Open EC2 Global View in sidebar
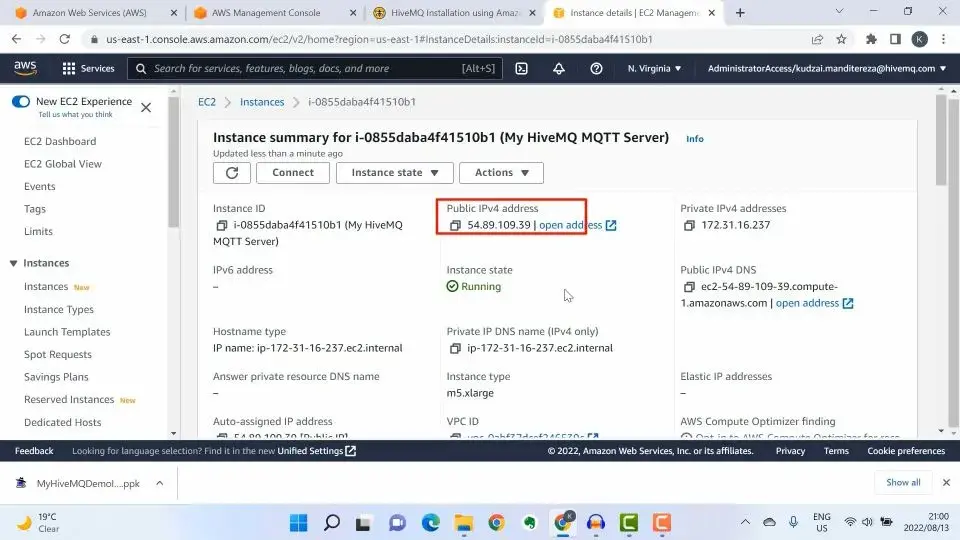 [63, 164]
